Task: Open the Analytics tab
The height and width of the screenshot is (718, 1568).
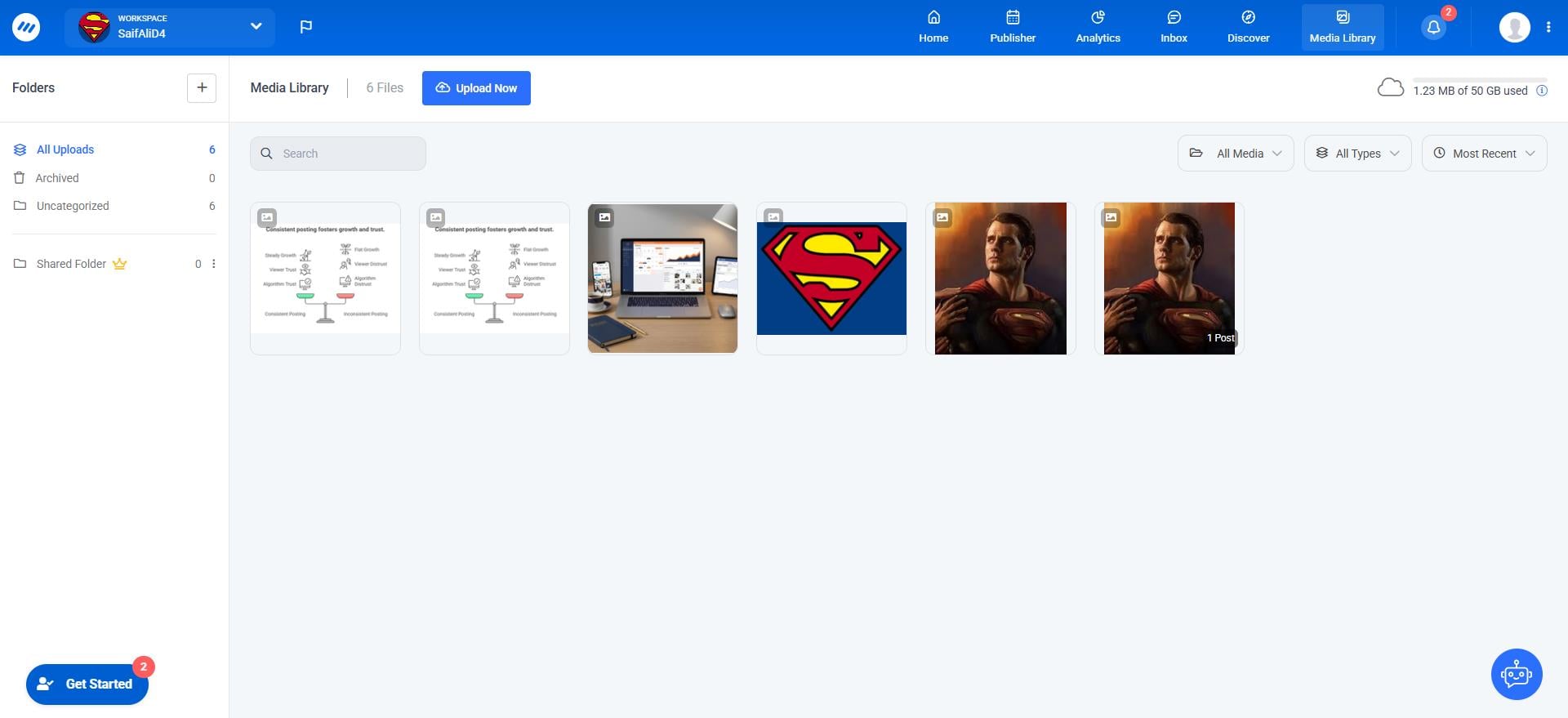Action: click(x=1098, y=27)
